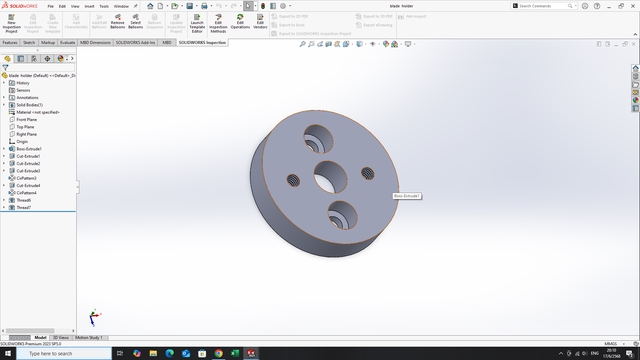Click Remove Balloons tool
The image size is (640, 360).
click(x=118, y=21)
